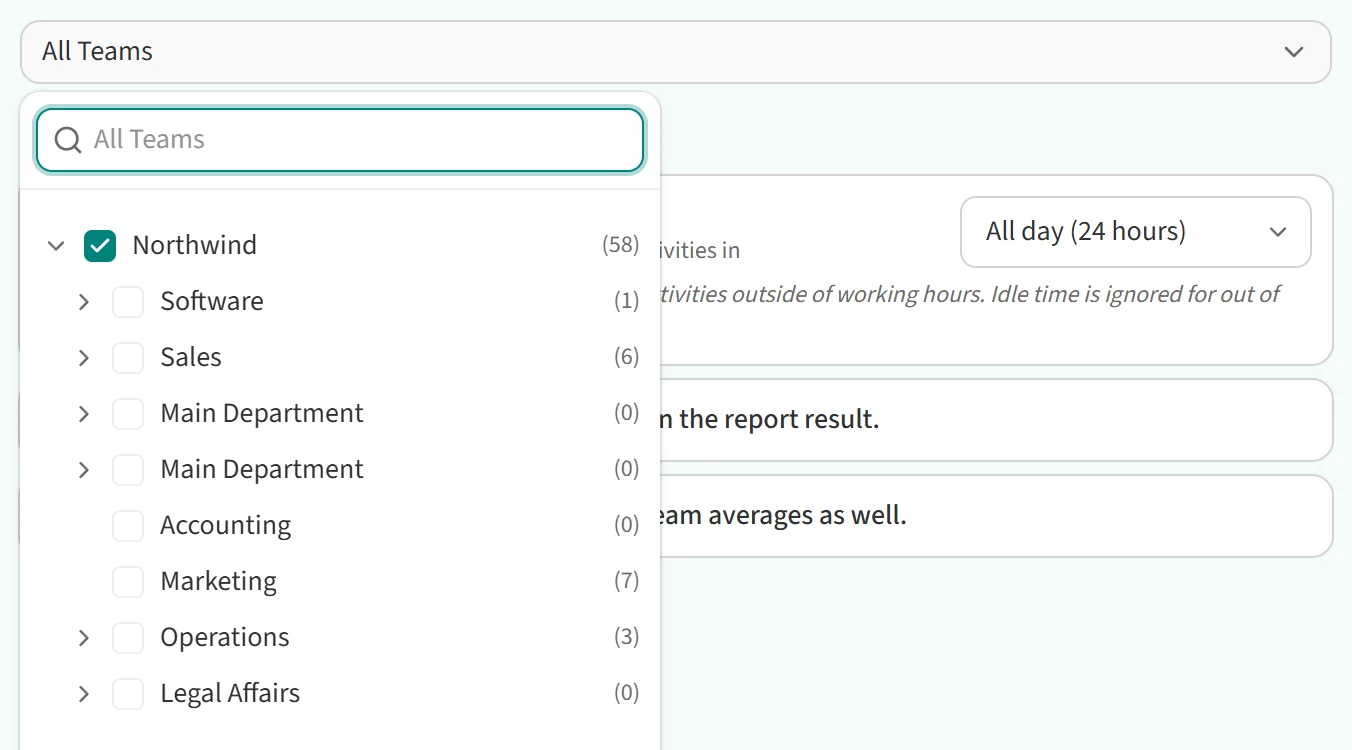The width and height of the screenshot is (1352, 750).
Task: Tick the Marketing checkbox
Action: (x=128, y=581)
